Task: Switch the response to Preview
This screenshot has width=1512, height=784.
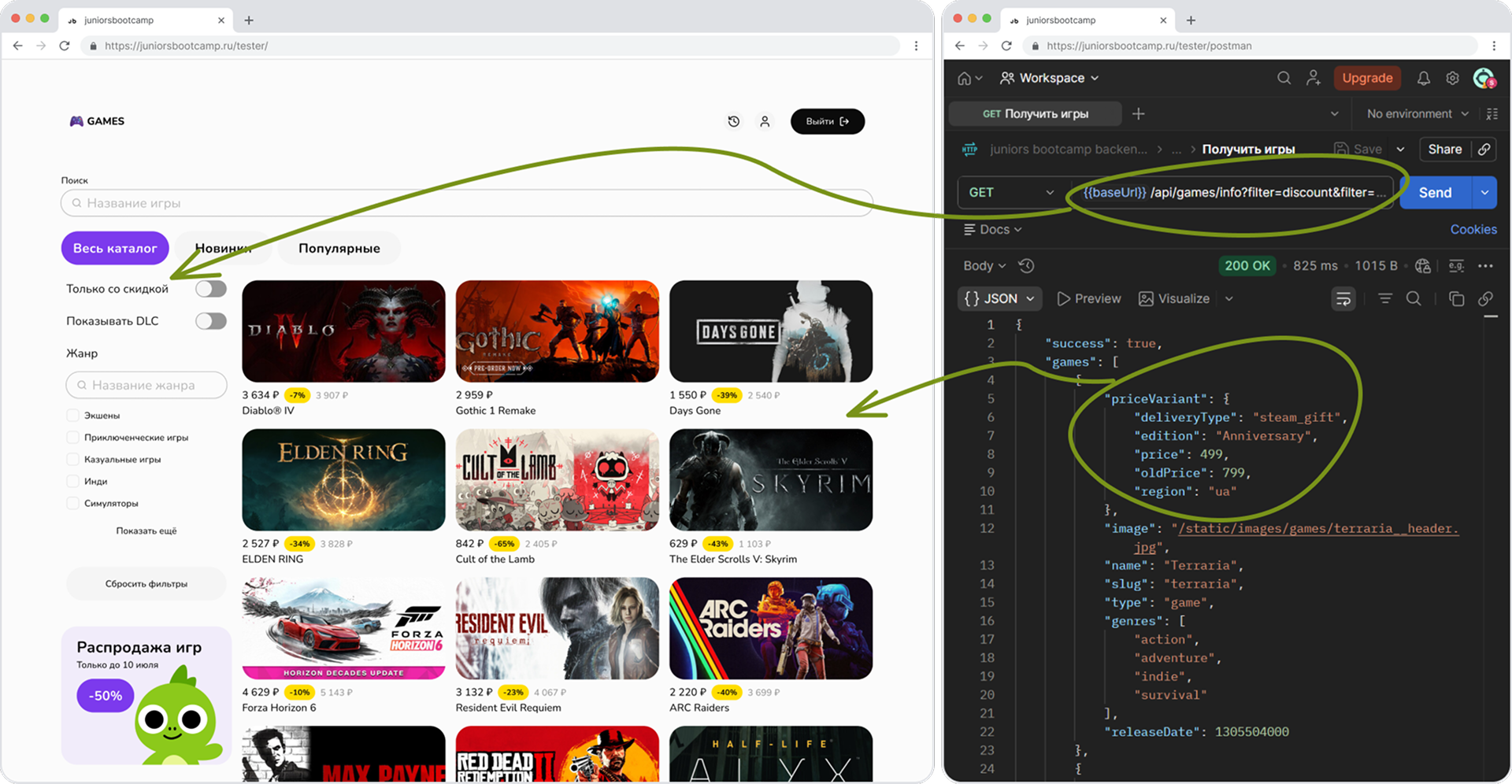Action: 1089,298
